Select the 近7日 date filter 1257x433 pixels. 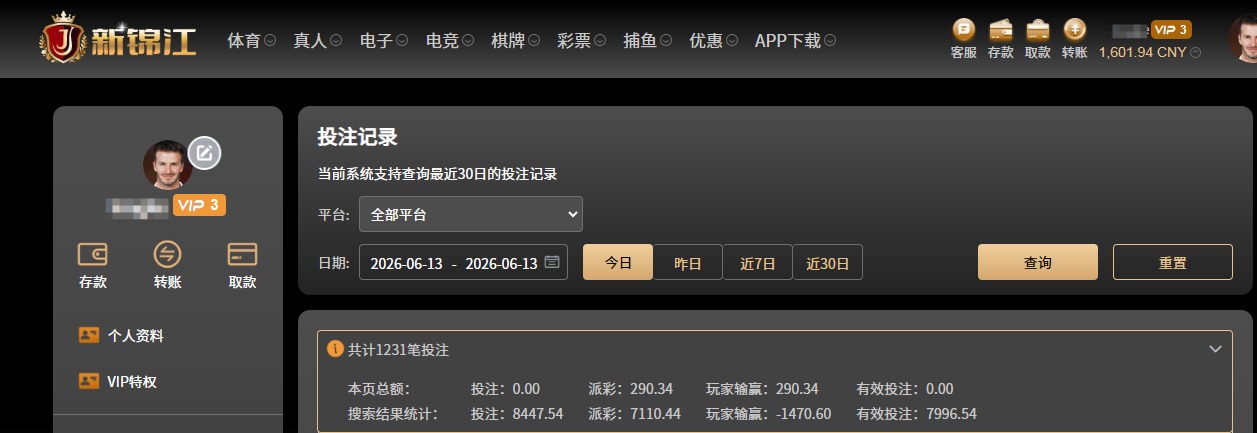coord(758,263)
